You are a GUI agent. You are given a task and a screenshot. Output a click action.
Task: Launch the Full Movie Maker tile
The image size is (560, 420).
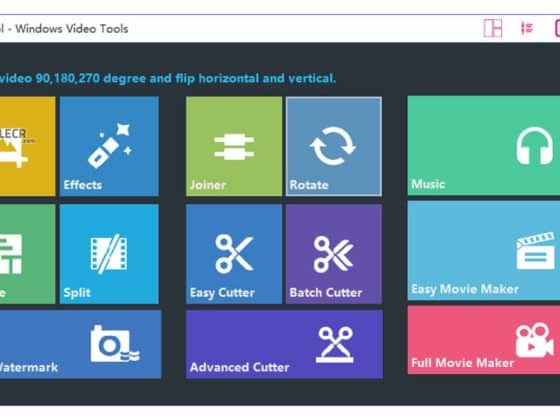484,340
